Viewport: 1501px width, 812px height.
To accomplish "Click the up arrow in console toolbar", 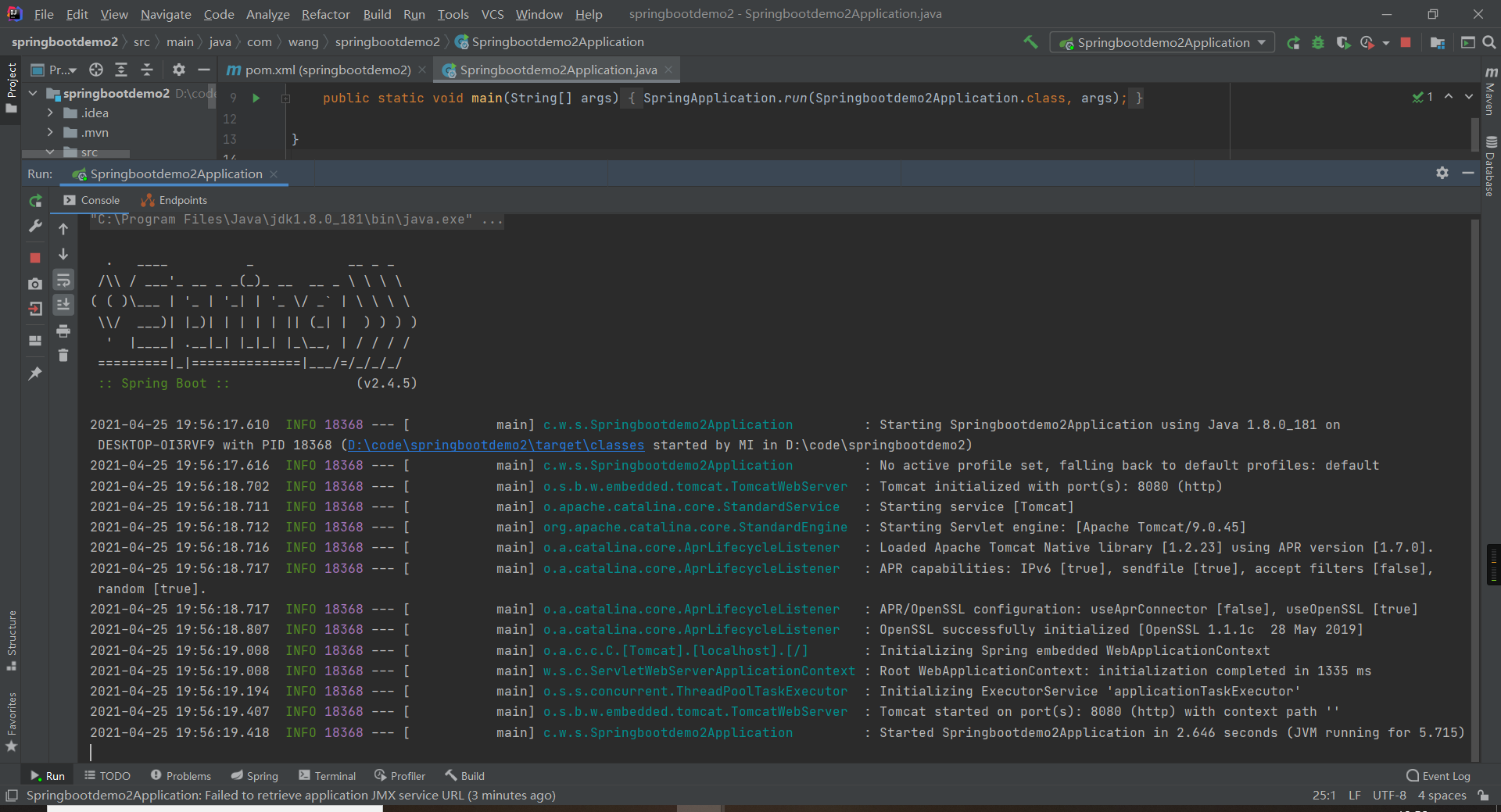I will (63, 229).
